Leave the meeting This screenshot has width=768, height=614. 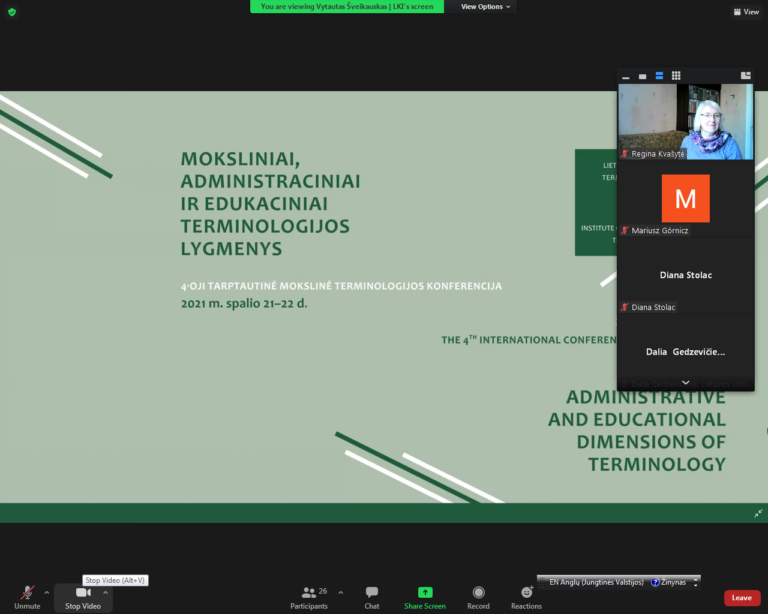click(x=741, y=598)
